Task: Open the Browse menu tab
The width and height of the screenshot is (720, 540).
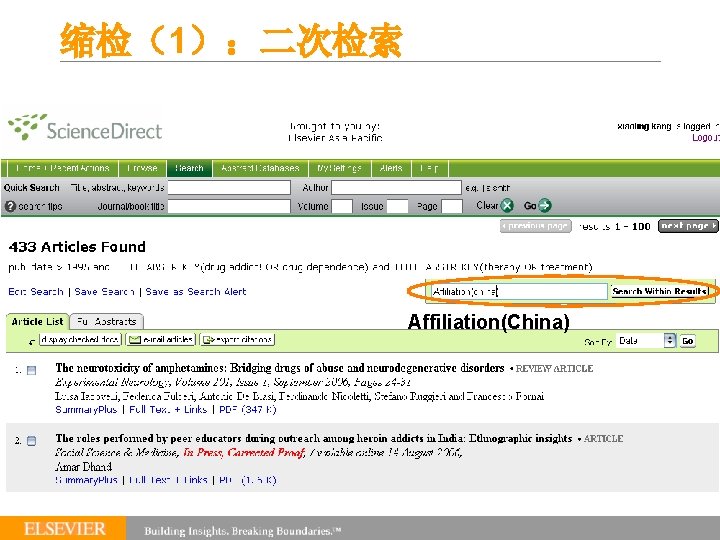Action: click(x=142, y=168)
